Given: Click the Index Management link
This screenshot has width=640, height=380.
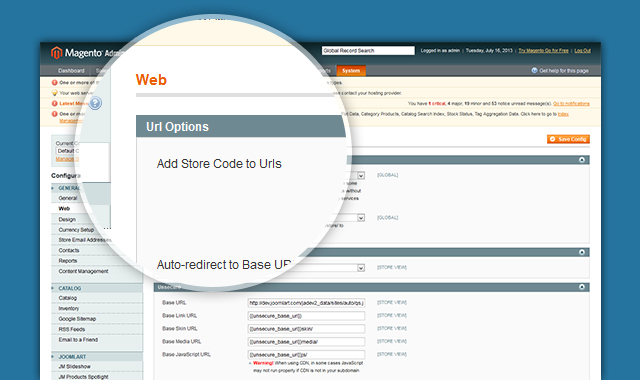Looking at the screenshot, I should point(563,114).
